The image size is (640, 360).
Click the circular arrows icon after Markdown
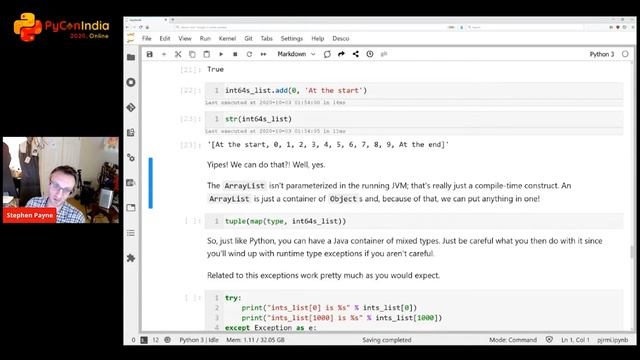pyautogui.click(x=327, y=54)
